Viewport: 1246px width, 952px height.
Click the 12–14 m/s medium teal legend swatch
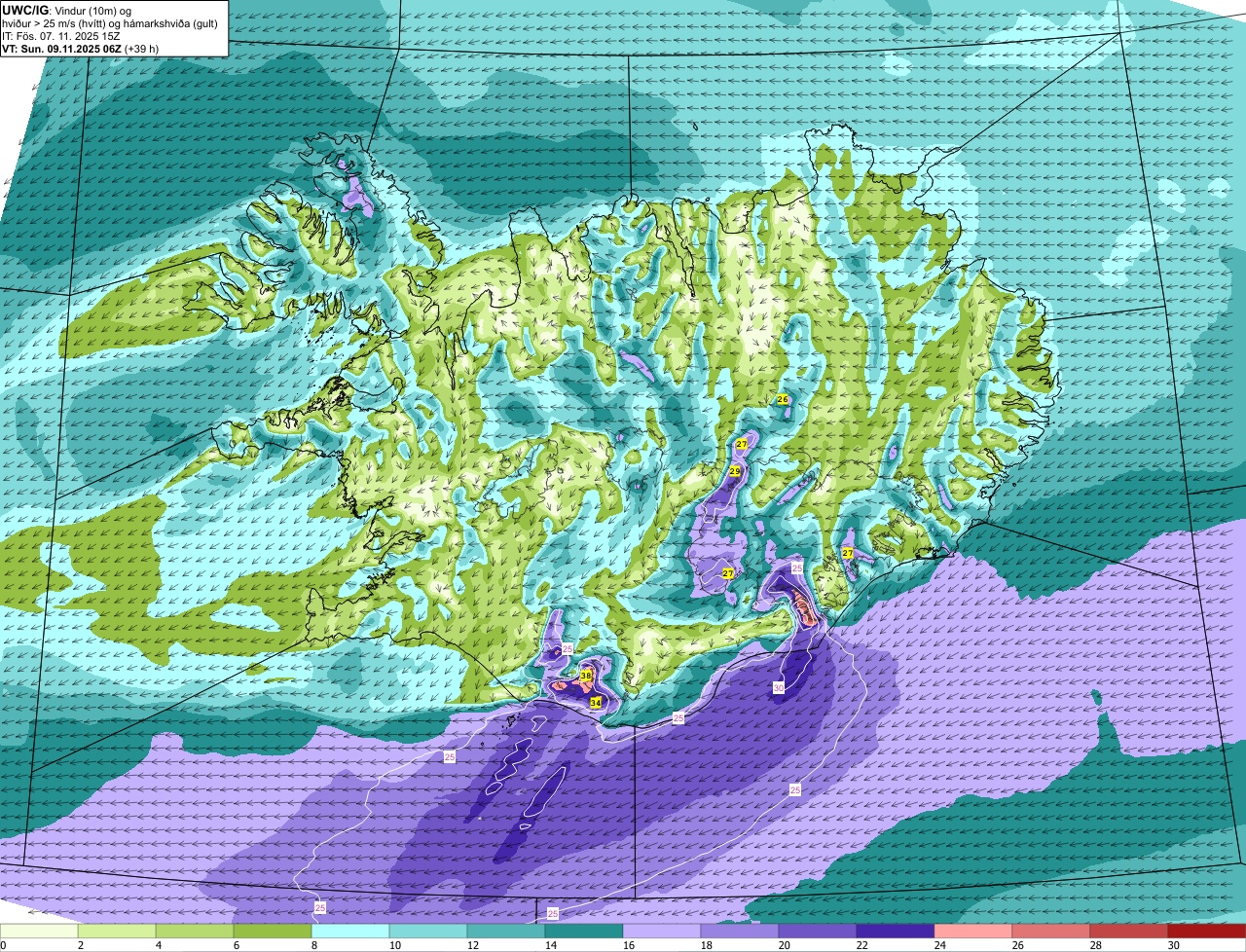(x=506, y=931)
